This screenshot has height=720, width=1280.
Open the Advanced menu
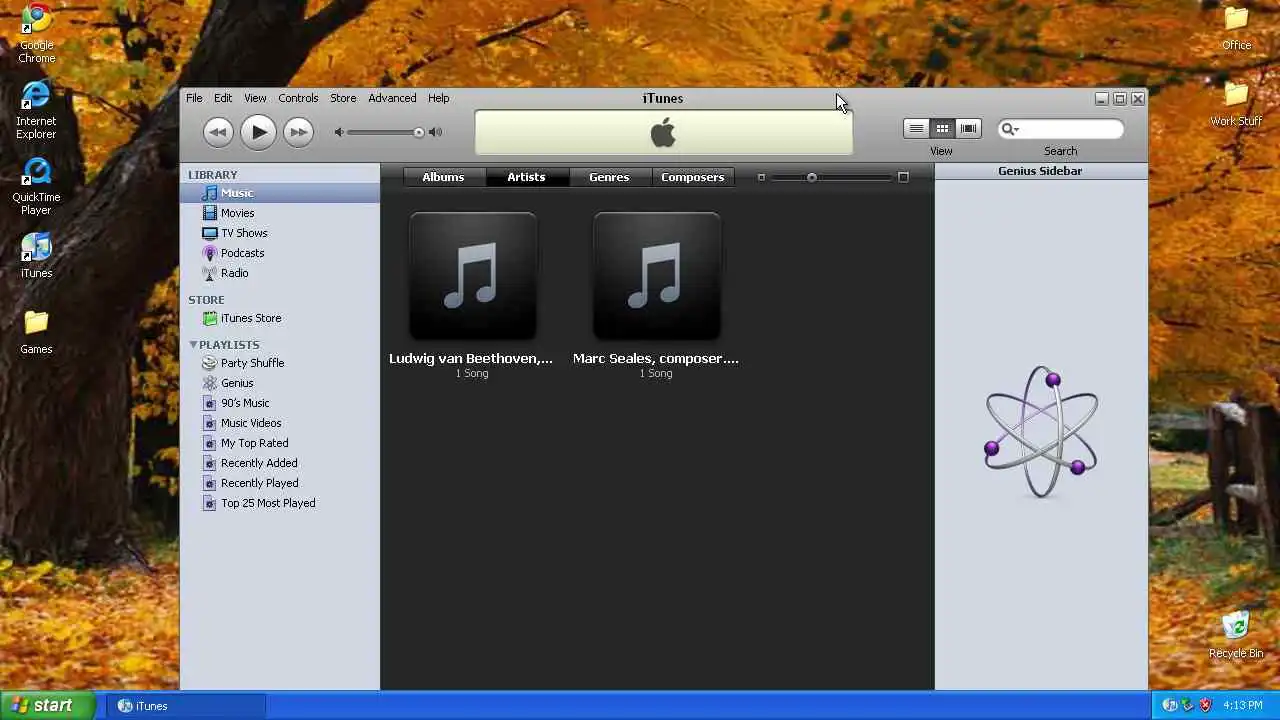click(x=392, y=98)
